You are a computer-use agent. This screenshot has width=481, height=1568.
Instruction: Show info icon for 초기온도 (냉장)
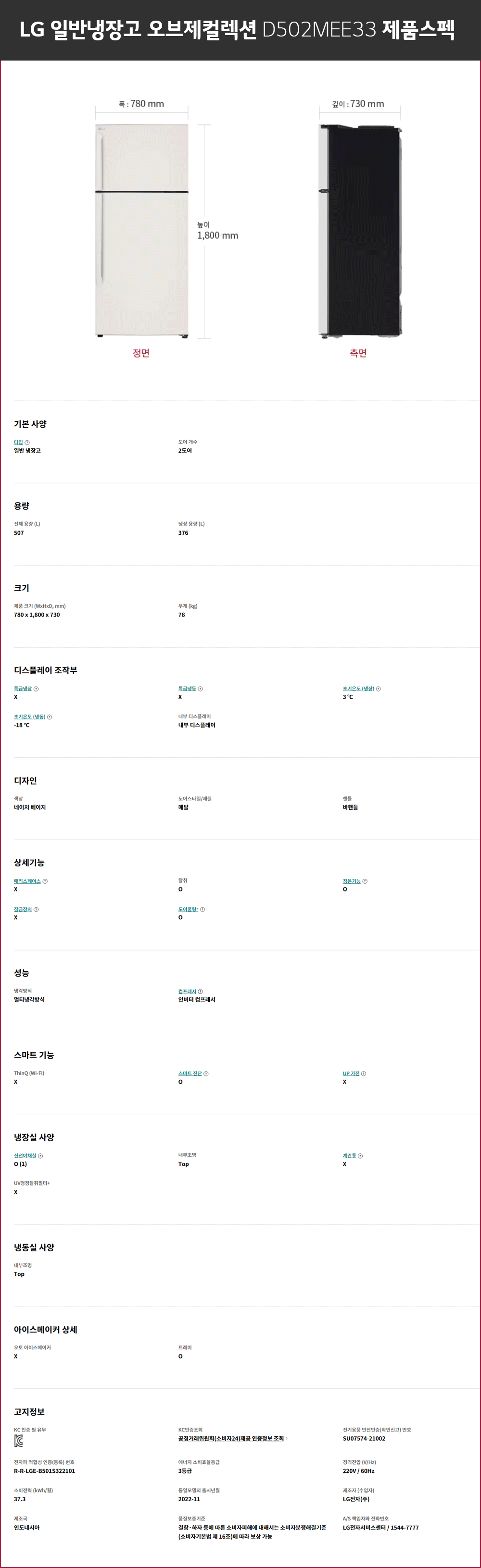tap(379, 689)
